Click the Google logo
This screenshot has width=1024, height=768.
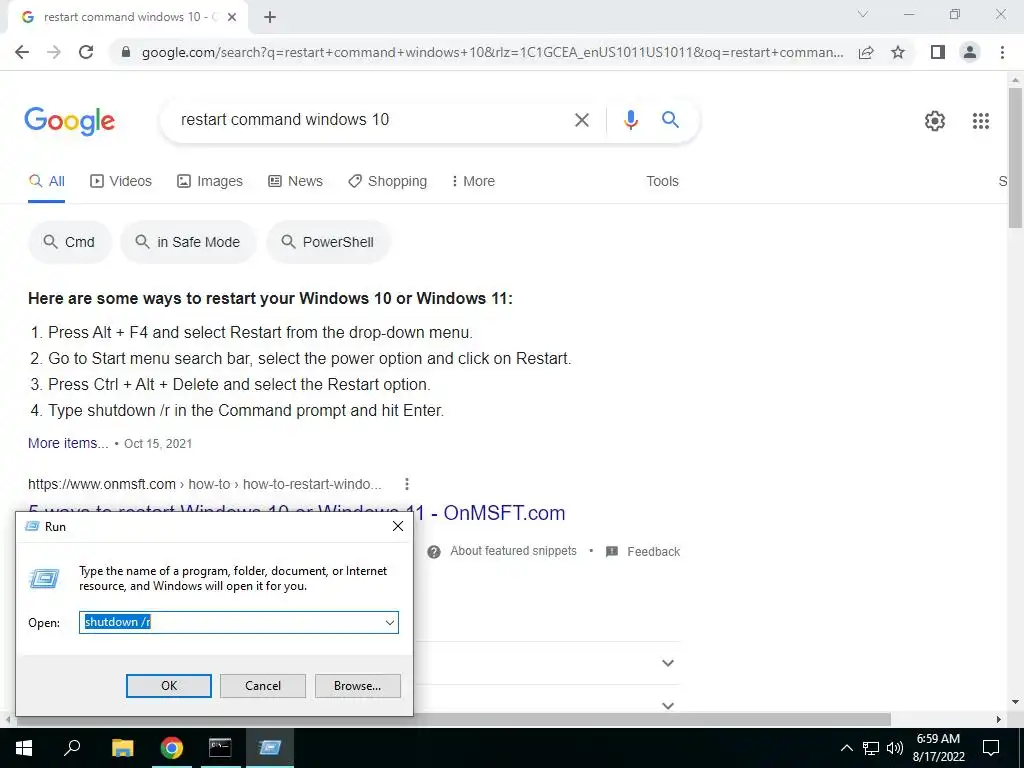(x=70, y=121)
